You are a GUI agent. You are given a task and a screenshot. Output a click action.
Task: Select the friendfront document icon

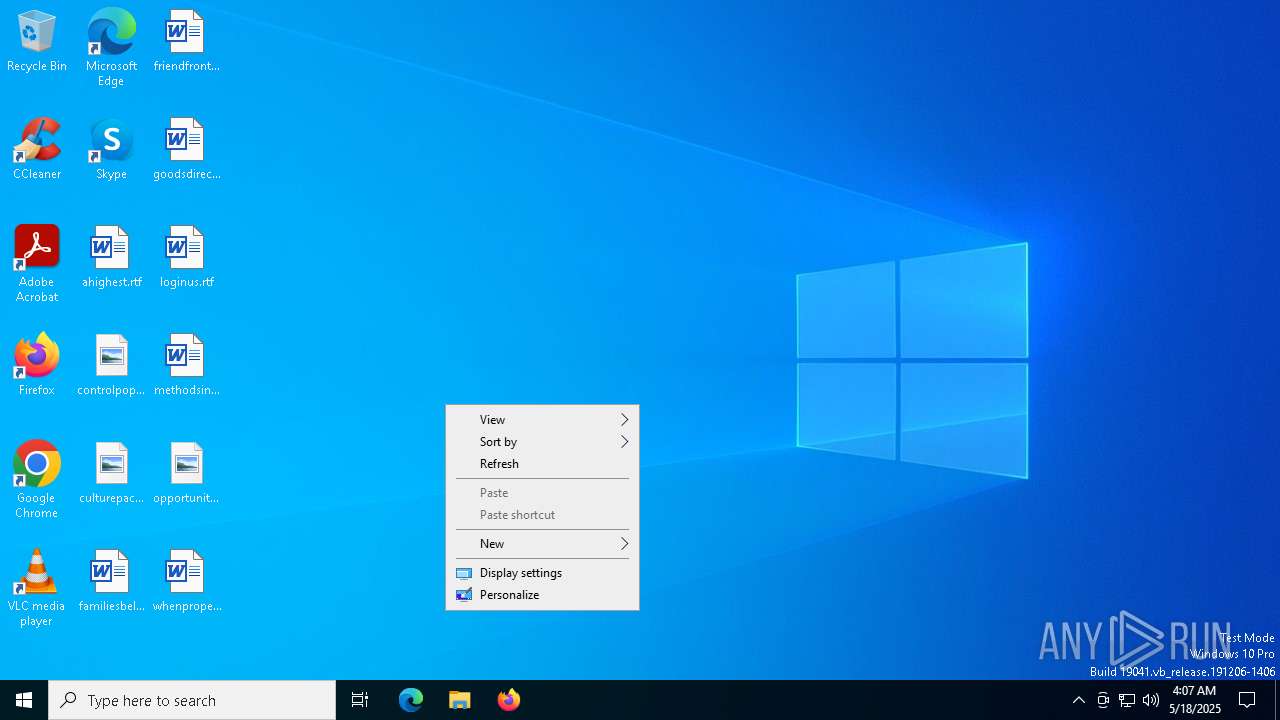pos(186,42)
